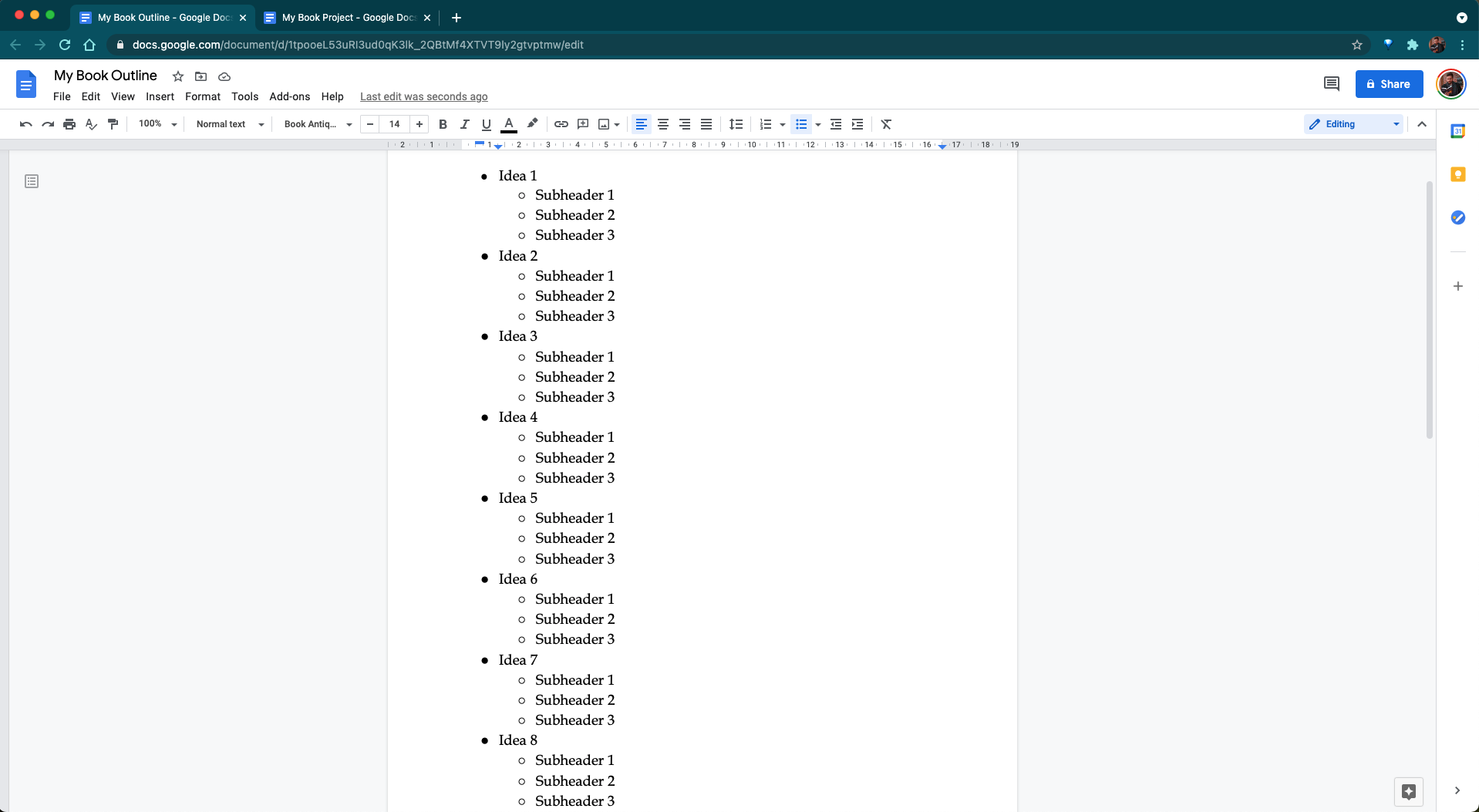Click the Print icon

point(69,124)
